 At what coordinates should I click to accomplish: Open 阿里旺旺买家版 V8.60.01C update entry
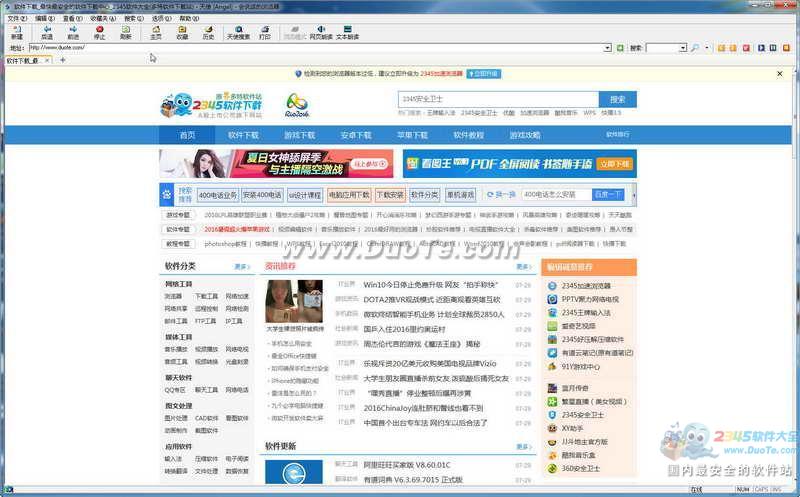[x=407, y=465]
